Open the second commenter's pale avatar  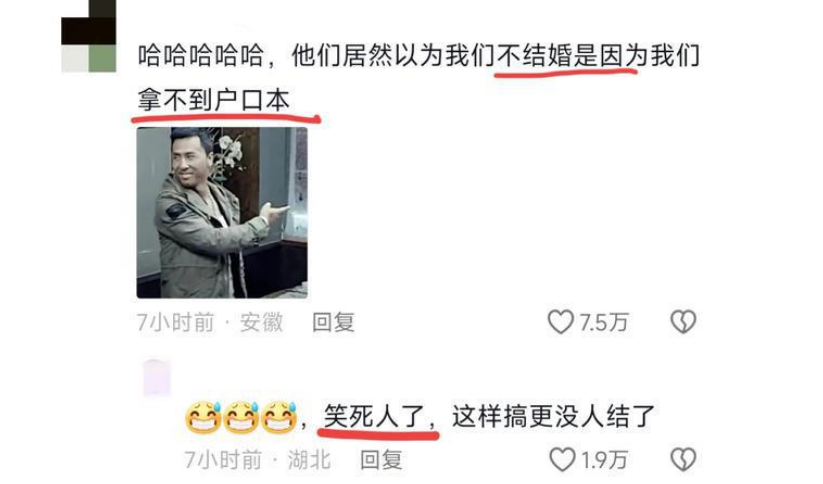click(157, 377)
